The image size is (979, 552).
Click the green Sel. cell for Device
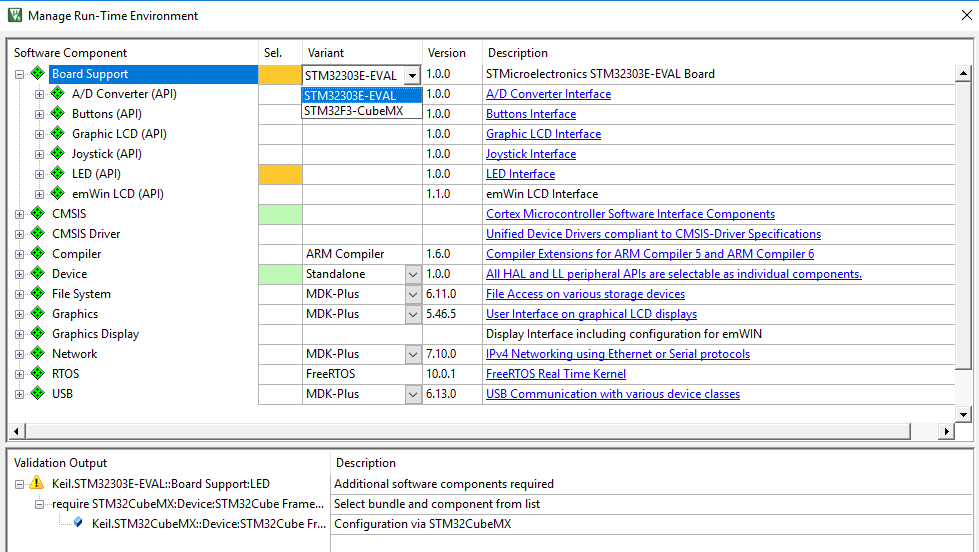(x=280, y=274)
